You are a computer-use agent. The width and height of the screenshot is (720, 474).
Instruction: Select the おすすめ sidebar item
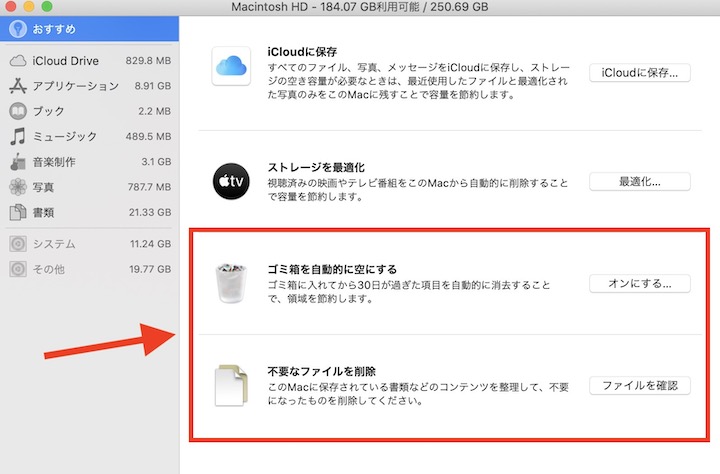(x=90, y=29)
